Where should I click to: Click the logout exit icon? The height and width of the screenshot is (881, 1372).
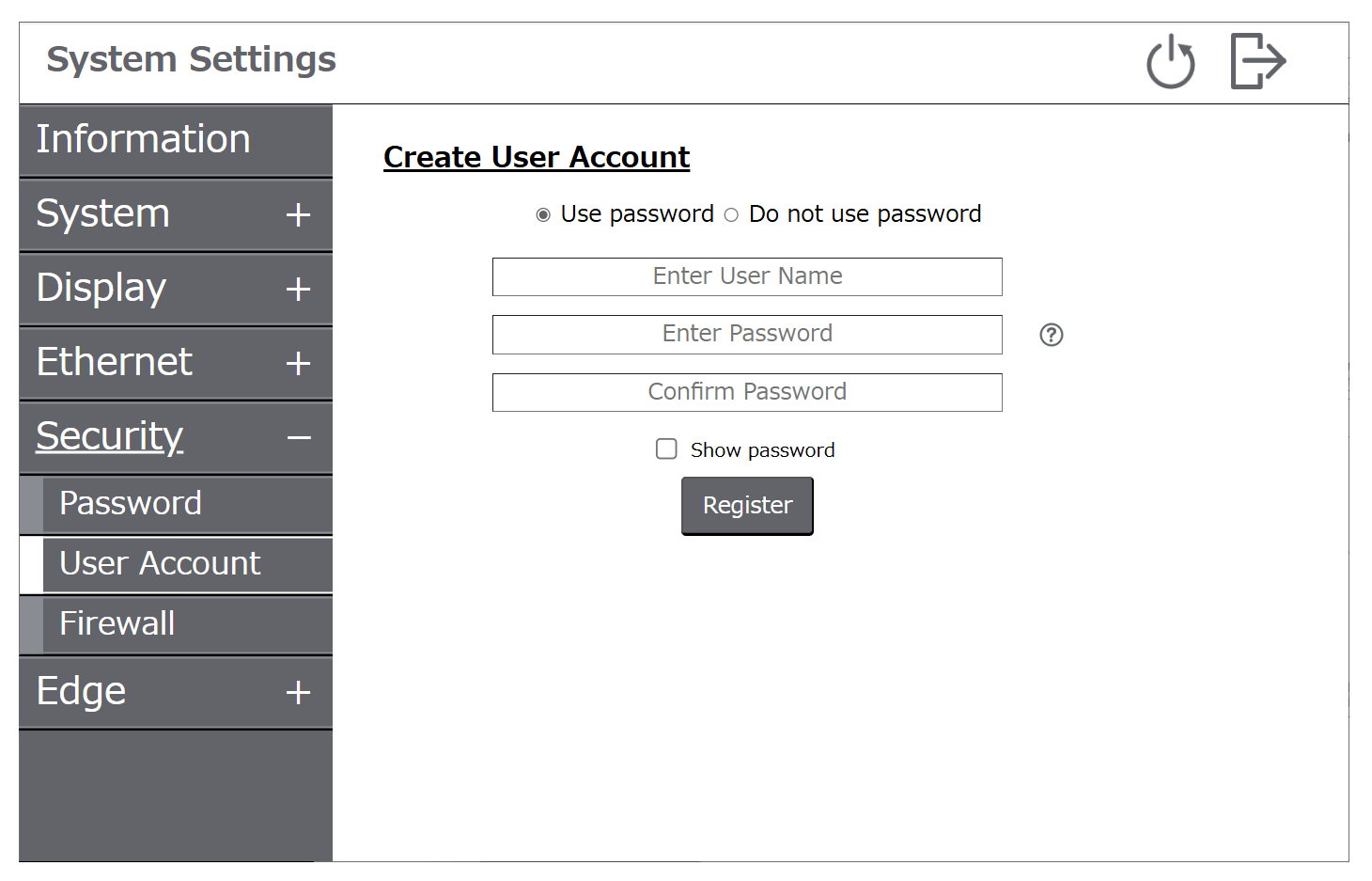[1258, 61]
